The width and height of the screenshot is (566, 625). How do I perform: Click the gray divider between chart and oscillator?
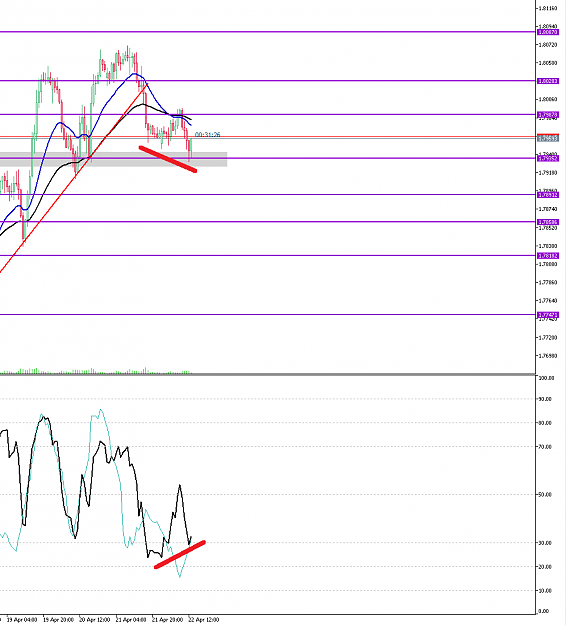pyautogui.click(x=267, y=374)
